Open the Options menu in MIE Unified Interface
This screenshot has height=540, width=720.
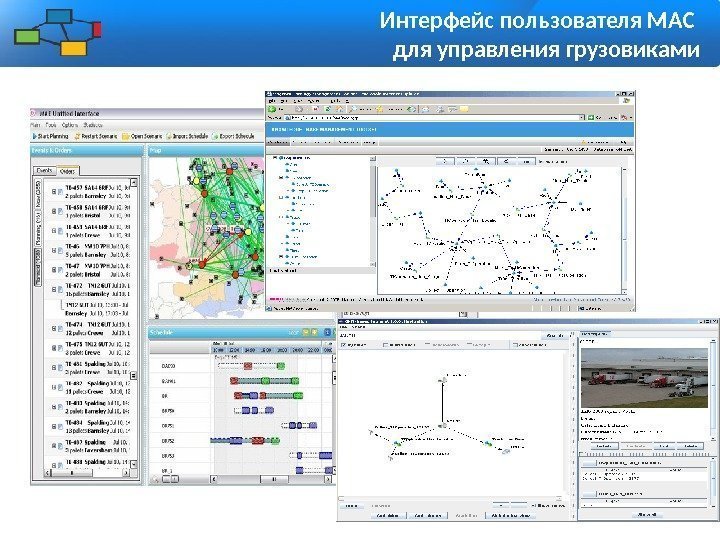70,125
